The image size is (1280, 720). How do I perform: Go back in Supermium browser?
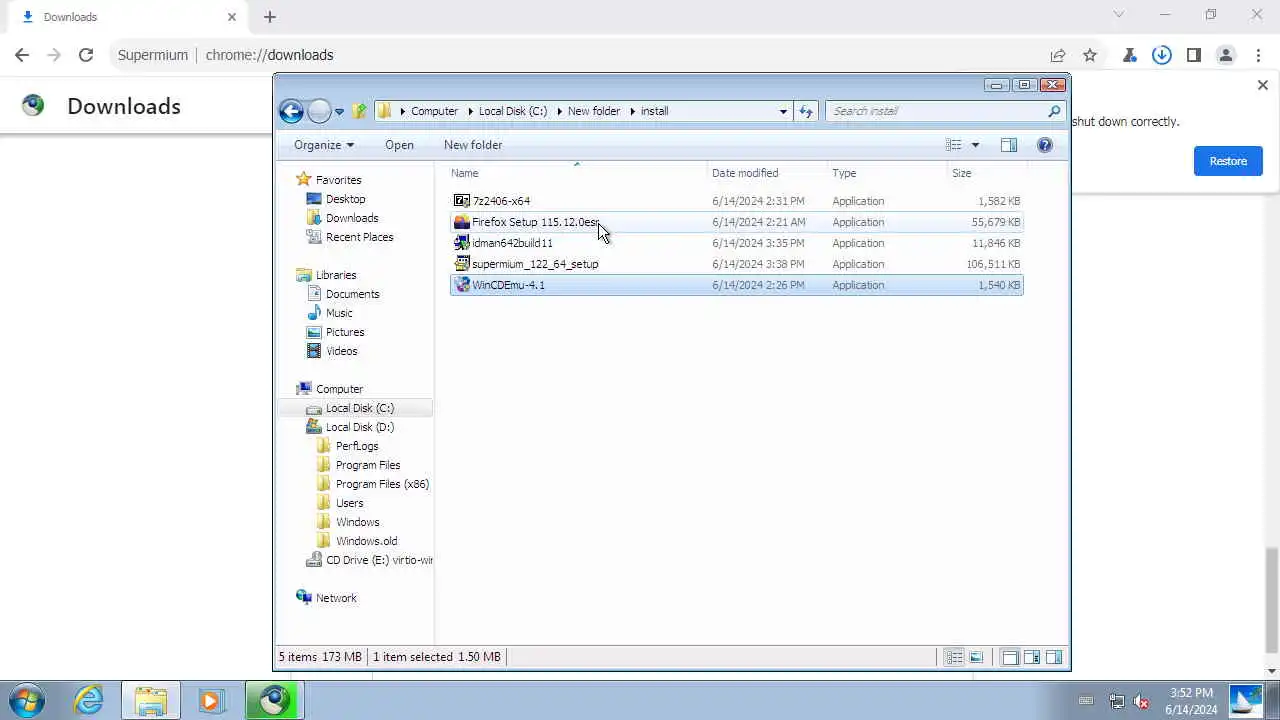point(22,55)
